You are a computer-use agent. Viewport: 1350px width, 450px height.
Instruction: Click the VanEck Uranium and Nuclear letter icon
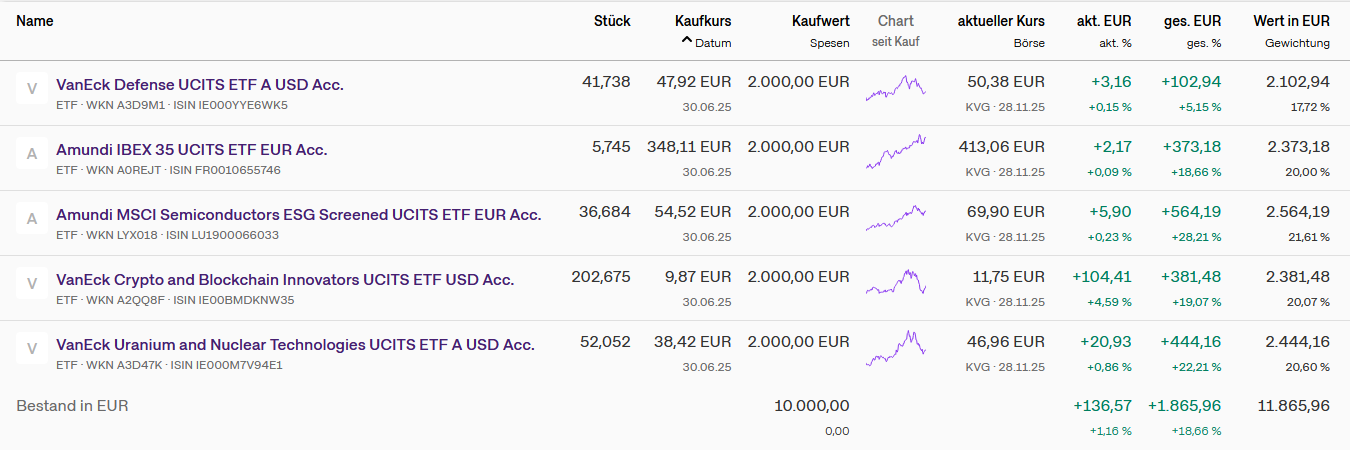32,349
